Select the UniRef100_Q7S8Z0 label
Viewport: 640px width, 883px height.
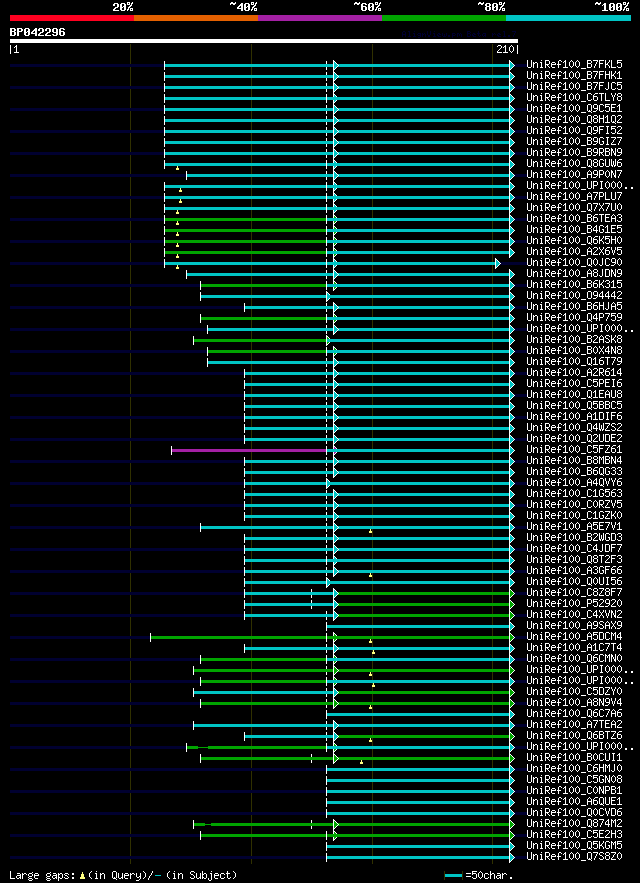click(x=574, y=857)
